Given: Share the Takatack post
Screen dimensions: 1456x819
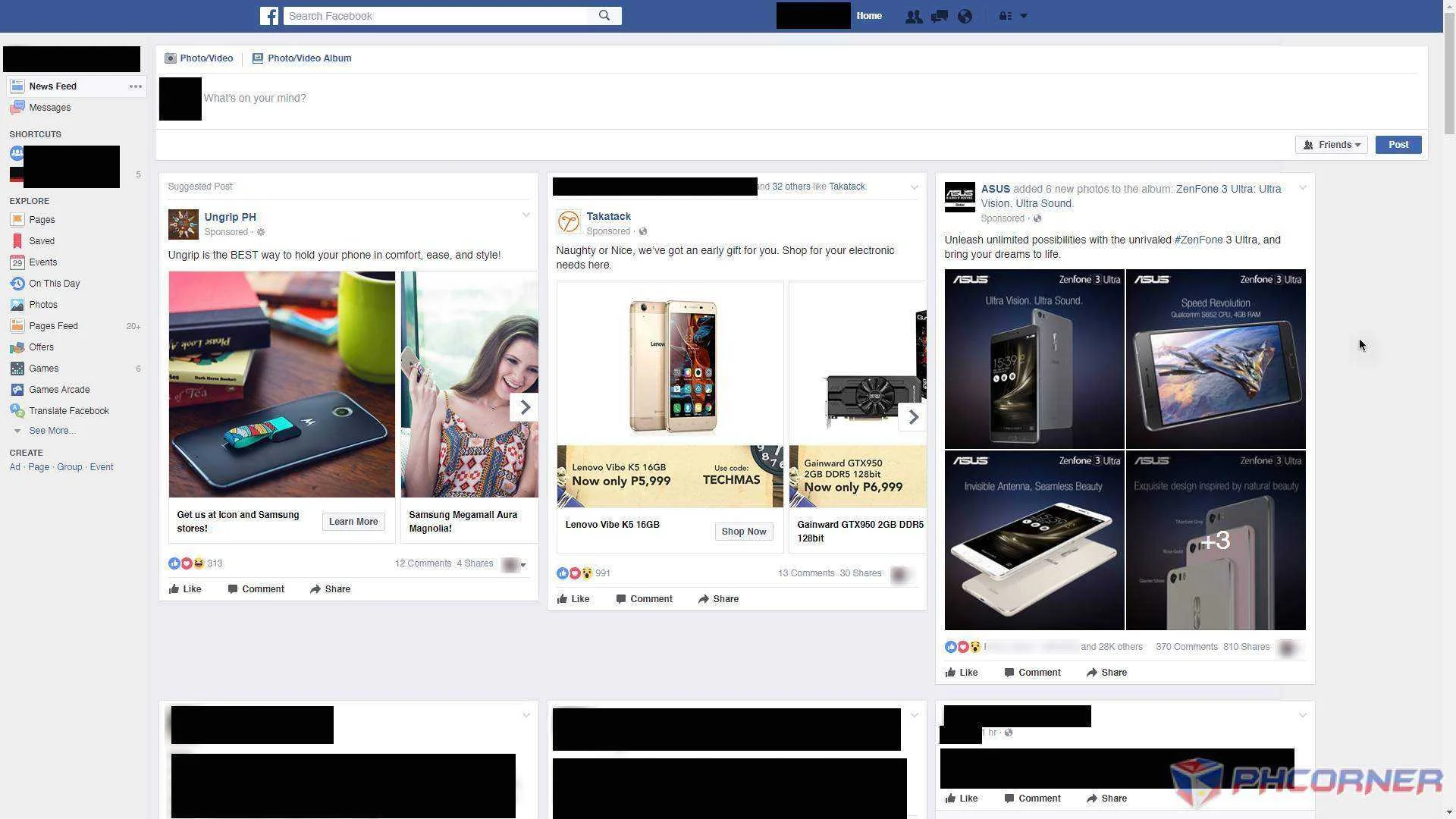Looking at the screenshot, I should 718,599.
